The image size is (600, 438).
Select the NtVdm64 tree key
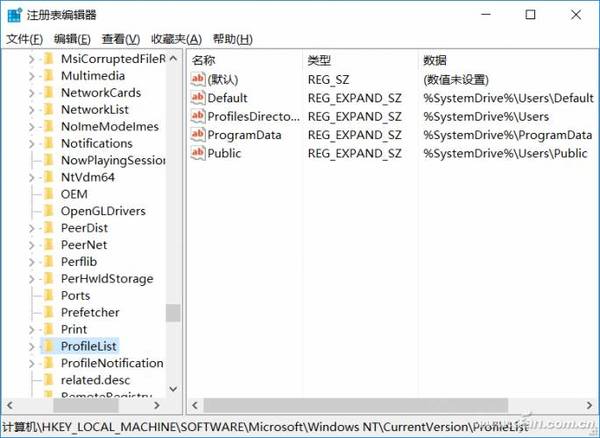pos(88,177)
